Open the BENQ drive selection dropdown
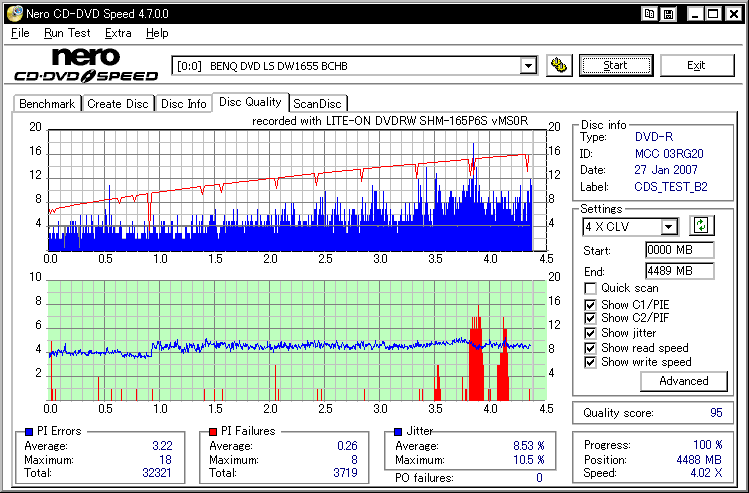The height and width of the screenshot is (493, 749). (x=528, y=66)
